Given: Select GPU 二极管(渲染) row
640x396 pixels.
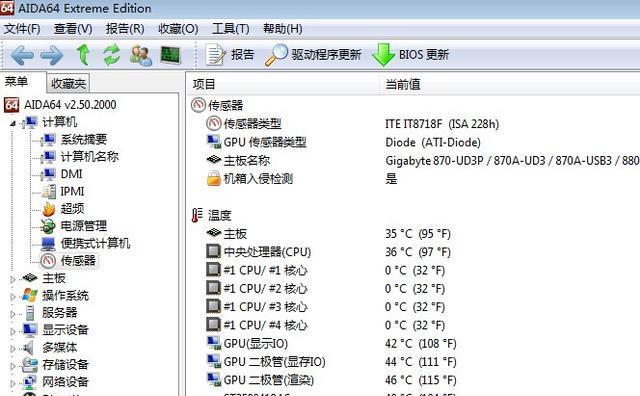Looking at the screenshot, I should 414,380.
